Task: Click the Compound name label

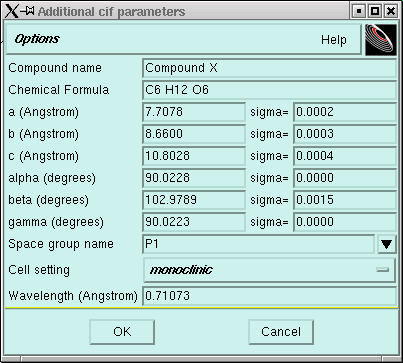Action: point(55,68)
